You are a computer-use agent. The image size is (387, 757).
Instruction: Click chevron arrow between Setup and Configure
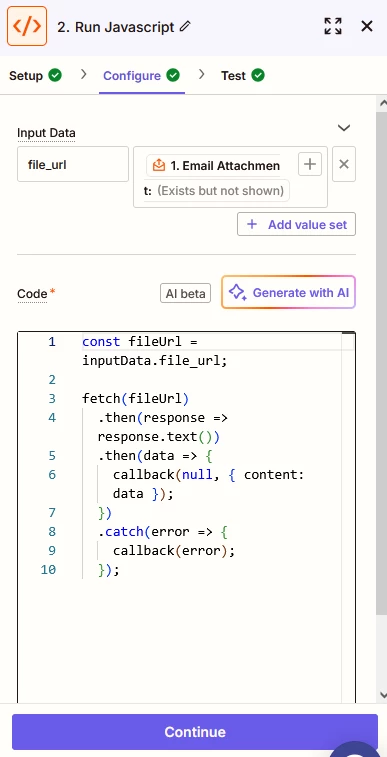pos(83,74)
